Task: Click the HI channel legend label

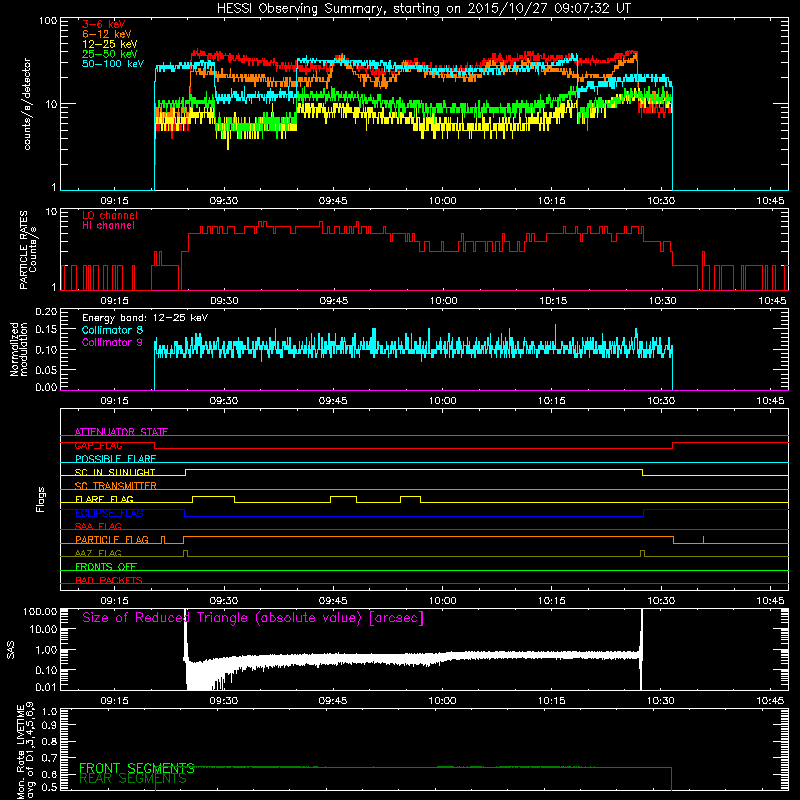Action: (x=108, y=226)
